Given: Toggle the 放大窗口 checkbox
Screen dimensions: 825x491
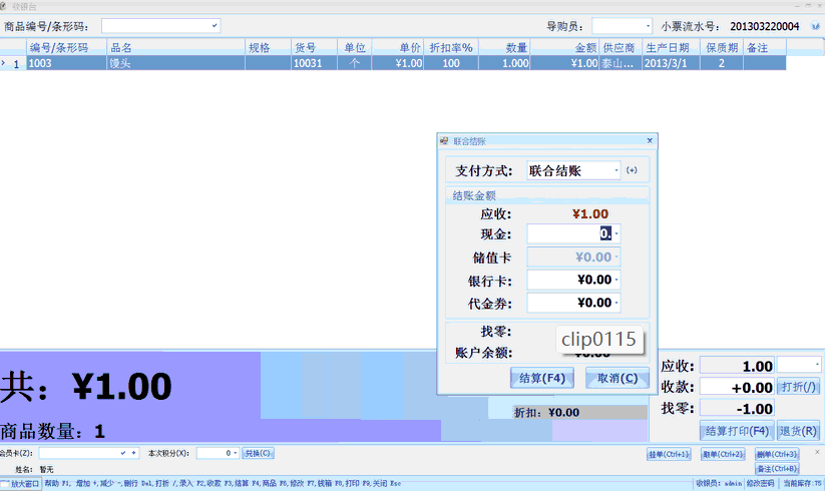Looking at the screenshot, I should coord(6,484).
